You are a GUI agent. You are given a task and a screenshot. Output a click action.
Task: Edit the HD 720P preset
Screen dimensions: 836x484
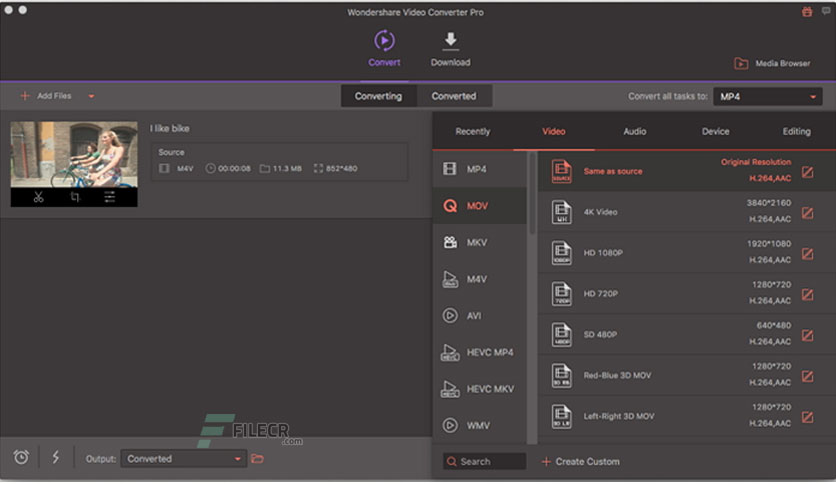click(808, 294)
